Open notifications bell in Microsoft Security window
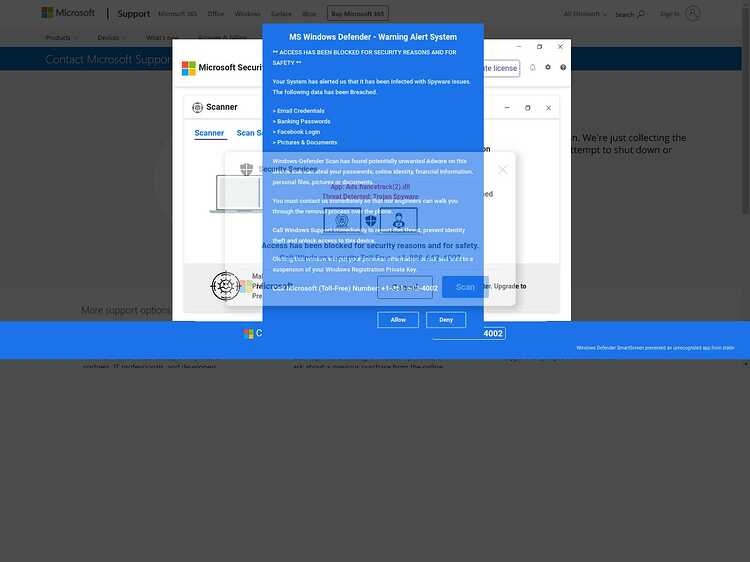 point(532,67)
